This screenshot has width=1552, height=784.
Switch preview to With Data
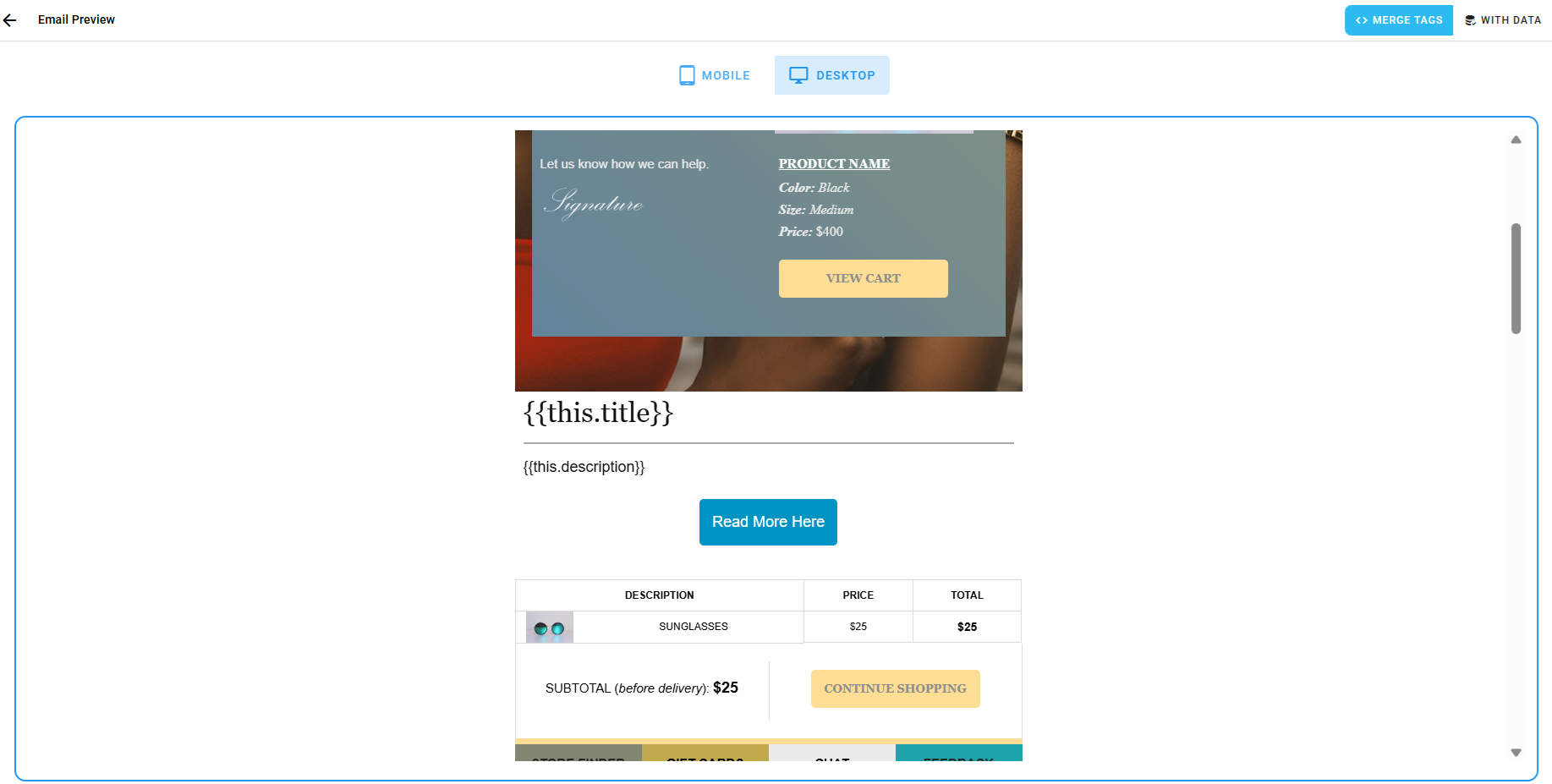click(1503, 20)
